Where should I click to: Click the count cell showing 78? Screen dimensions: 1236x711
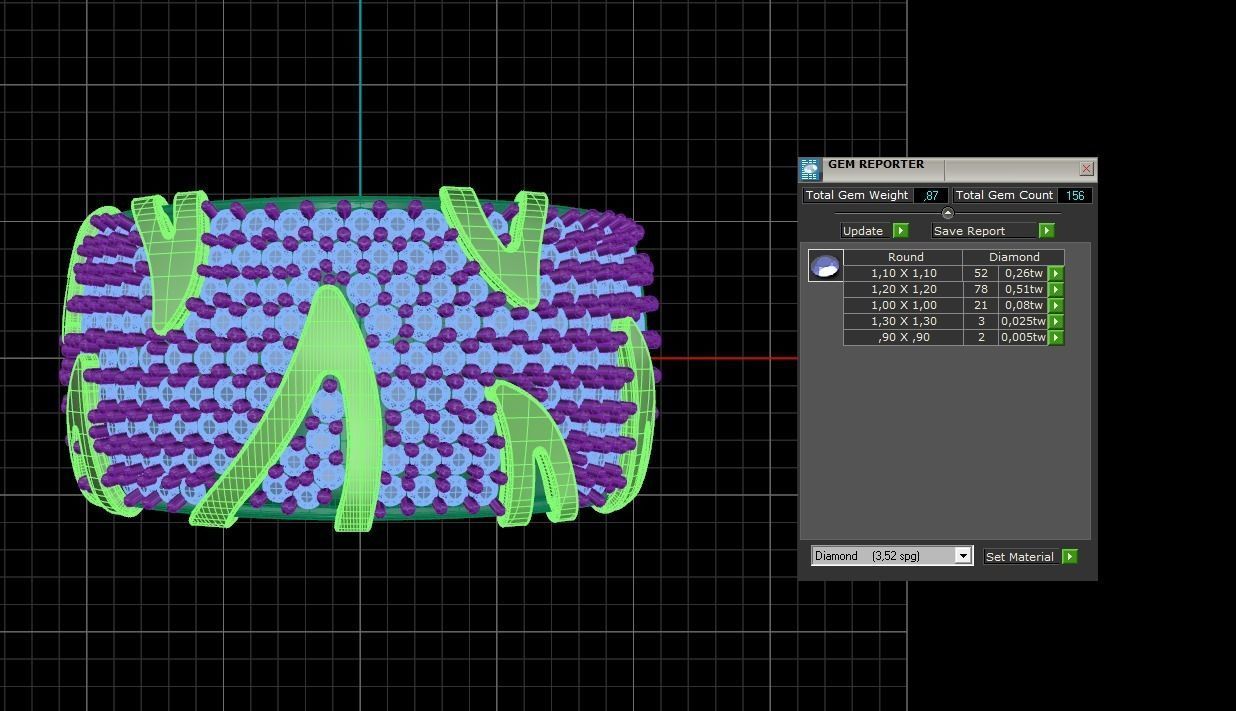981,289
